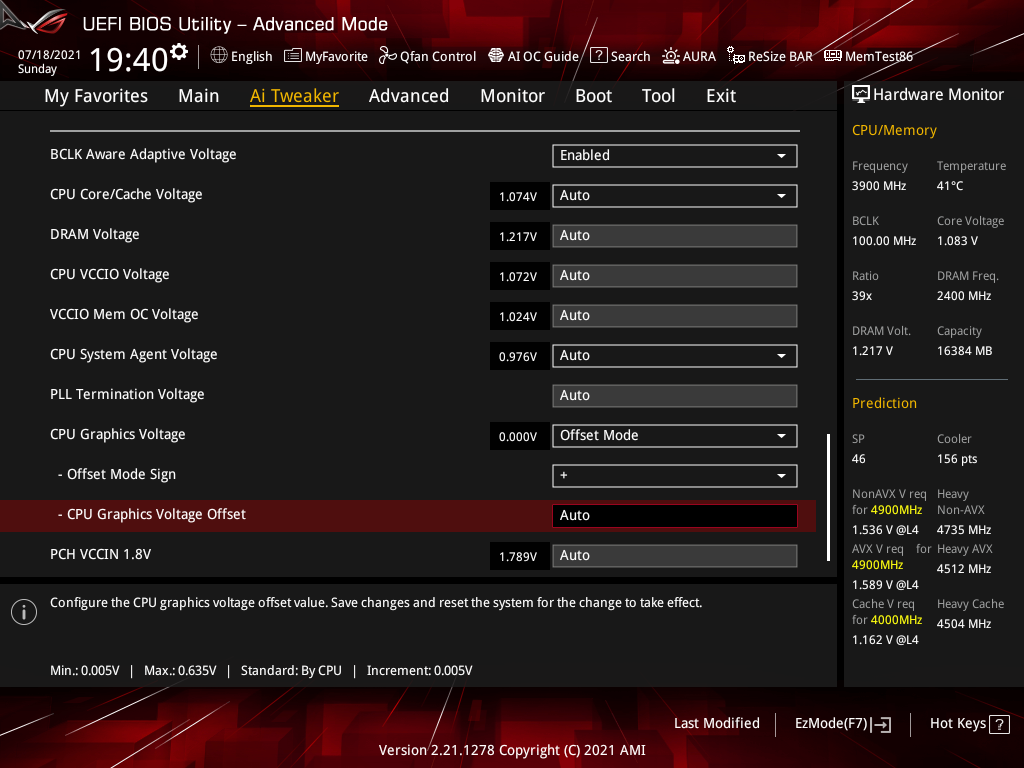
Task: Launch the AI OC Guide
Action: pos(533,56)
